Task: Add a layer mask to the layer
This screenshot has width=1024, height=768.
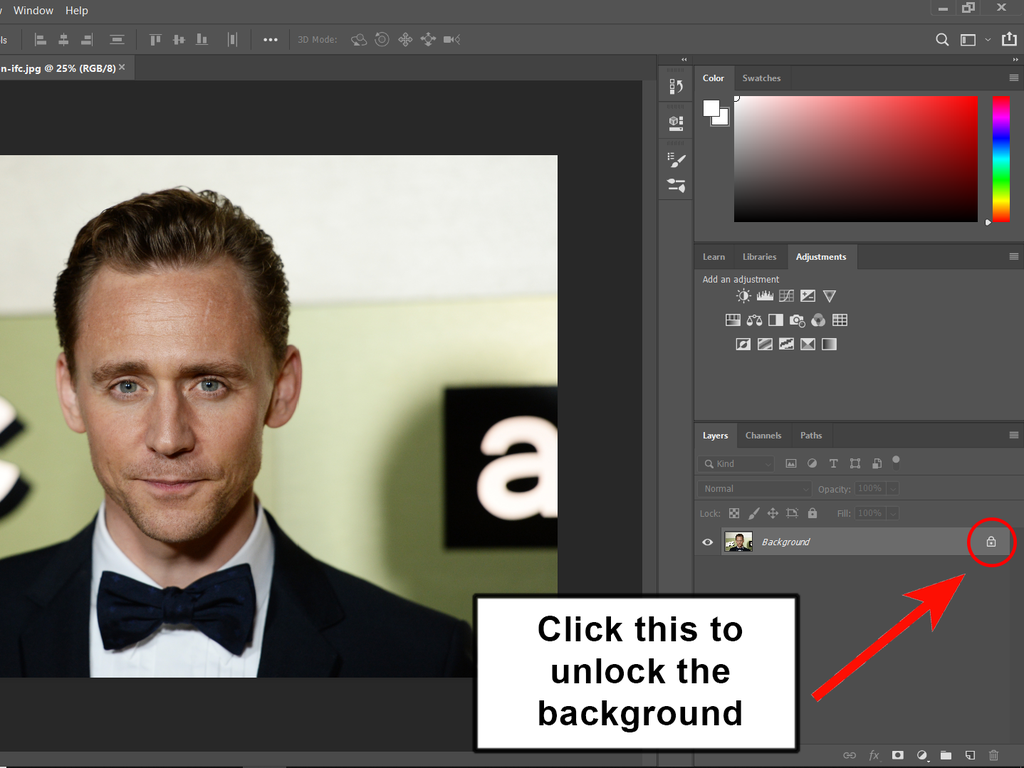Action: (x=898, y=755)
